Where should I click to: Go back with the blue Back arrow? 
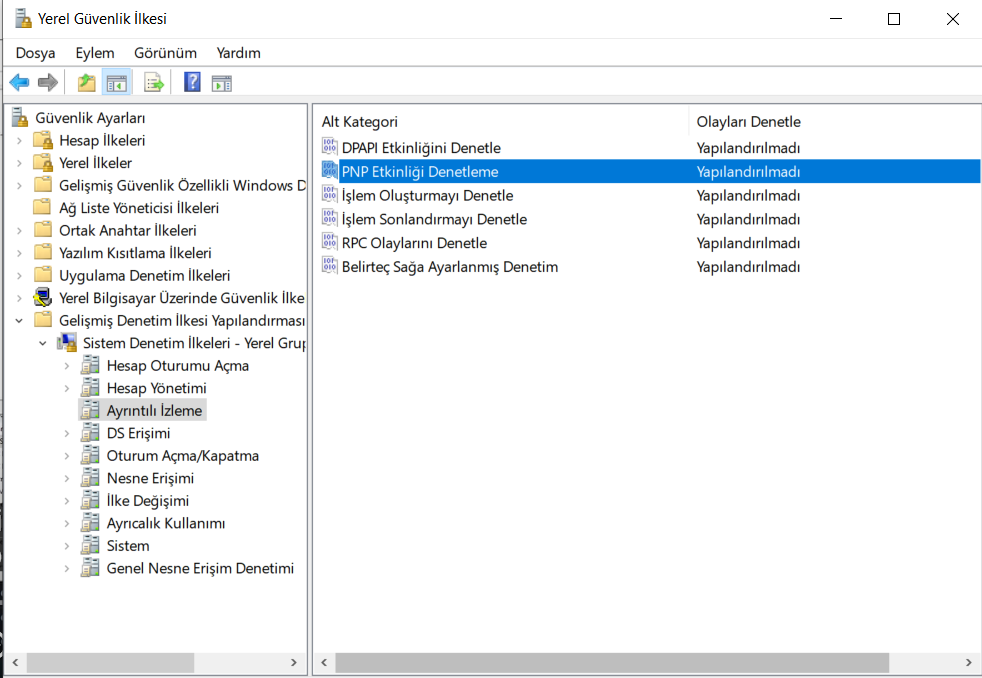(19, 82)
